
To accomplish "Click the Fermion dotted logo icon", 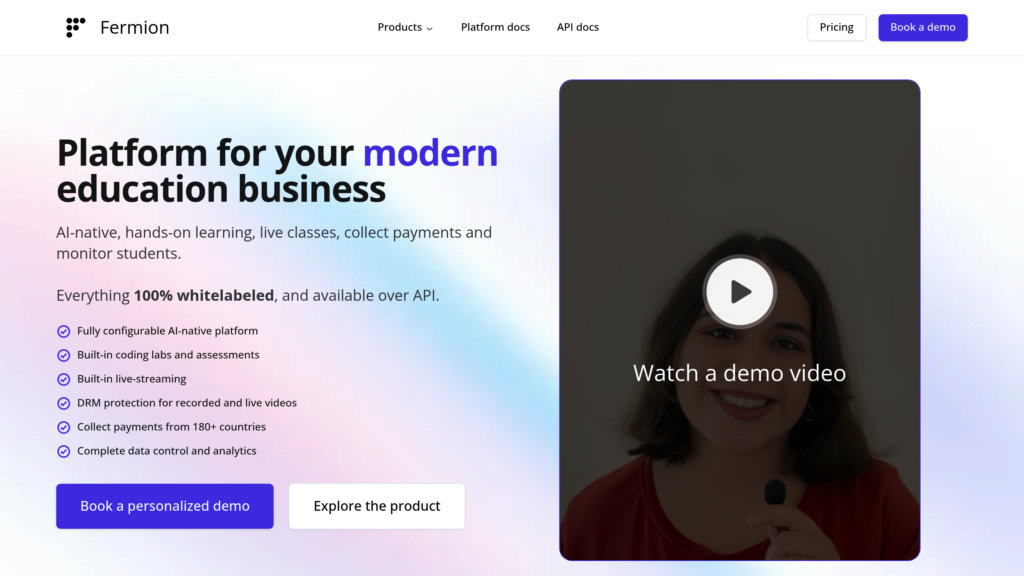I will pos(75,27).
